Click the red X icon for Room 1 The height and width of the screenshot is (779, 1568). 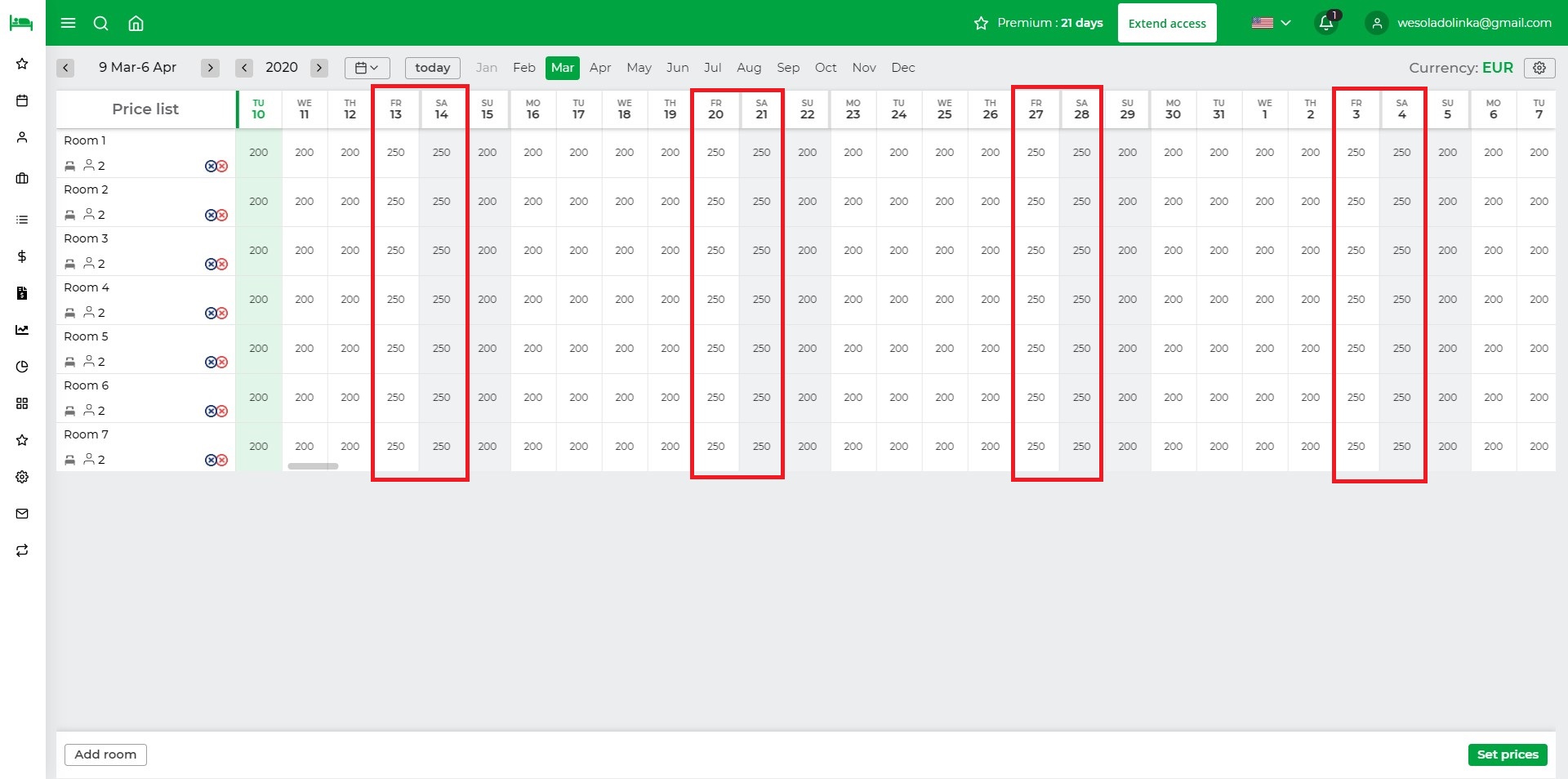[x=222, y=166]
